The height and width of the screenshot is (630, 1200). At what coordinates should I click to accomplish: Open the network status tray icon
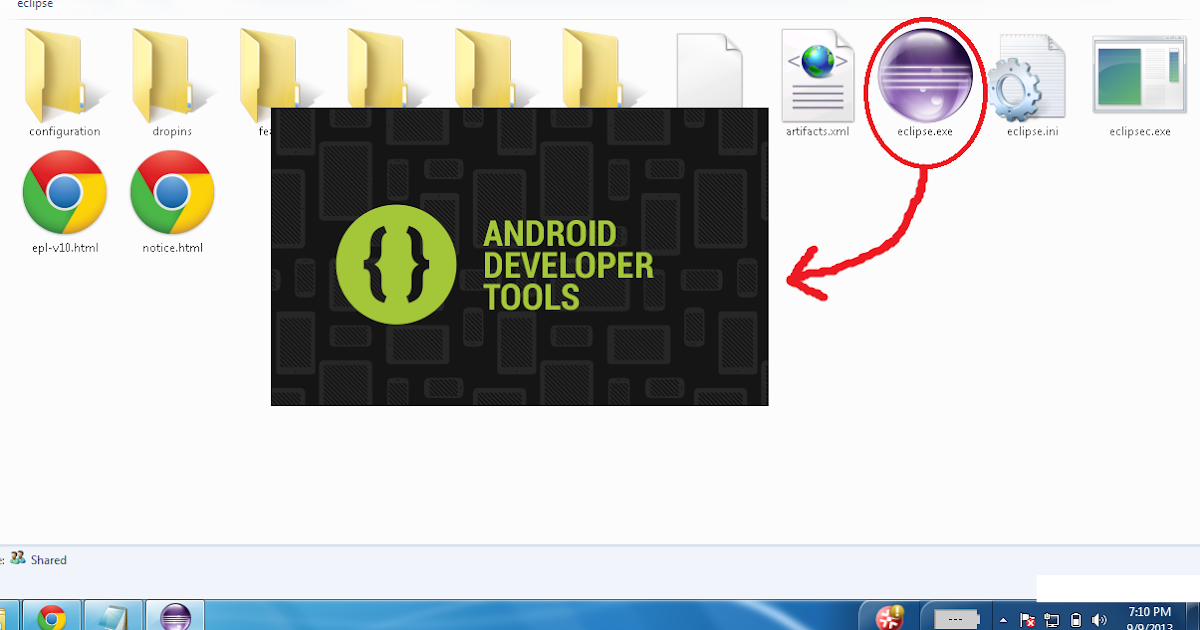1052,620
